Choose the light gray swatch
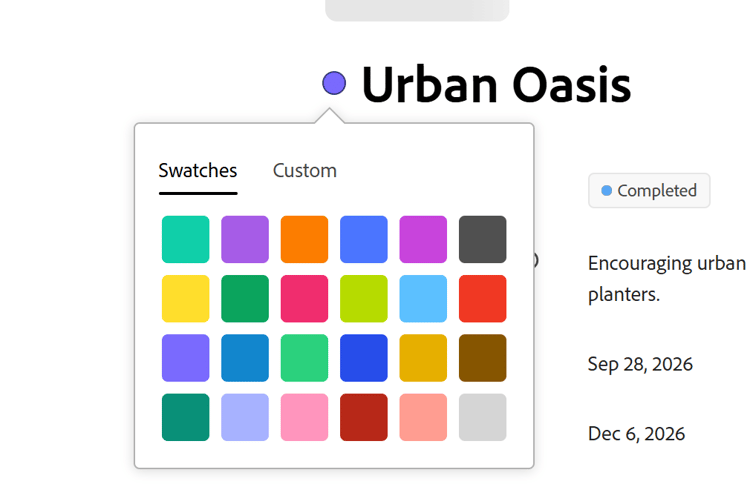Image resolution: width=750 pixels, height=487 pixels. (482, 417)
